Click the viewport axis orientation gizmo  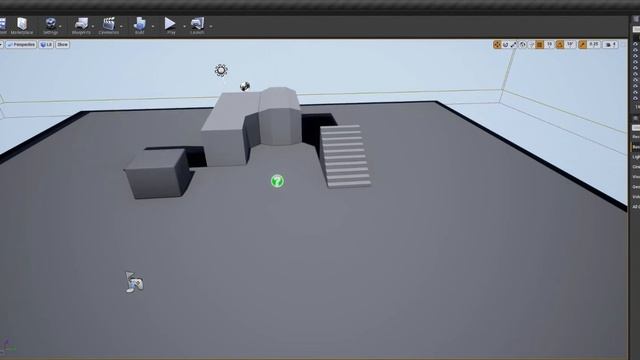(x=7, y=347)
